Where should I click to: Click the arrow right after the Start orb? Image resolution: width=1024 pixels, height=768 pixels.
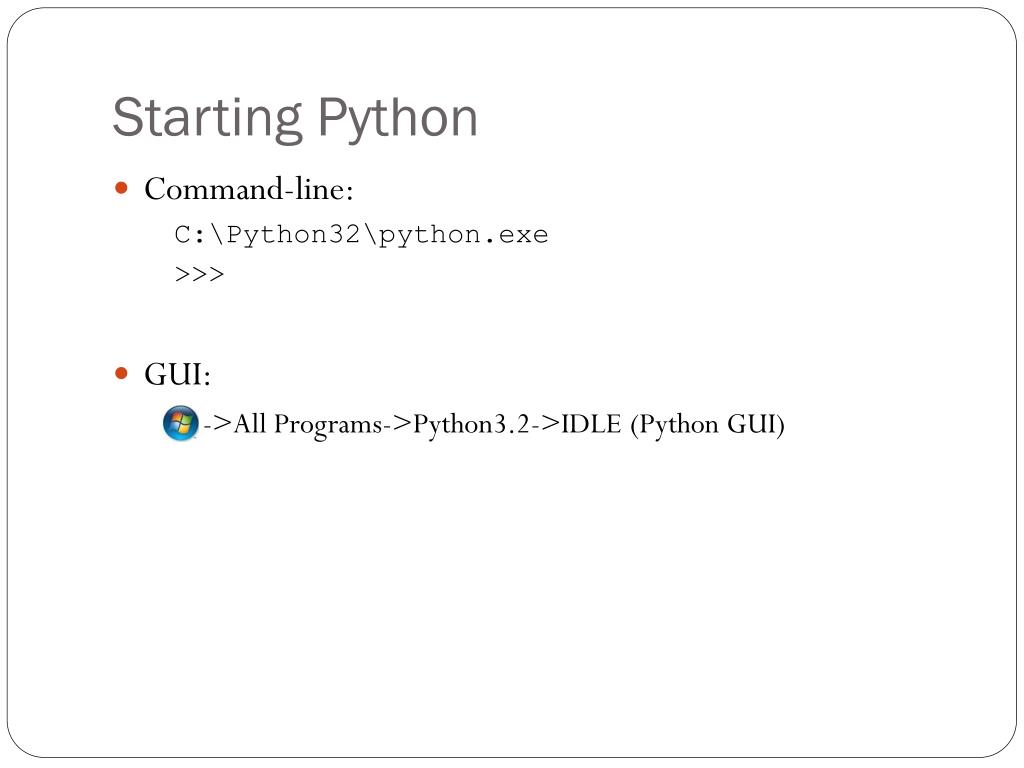[217, 424]
